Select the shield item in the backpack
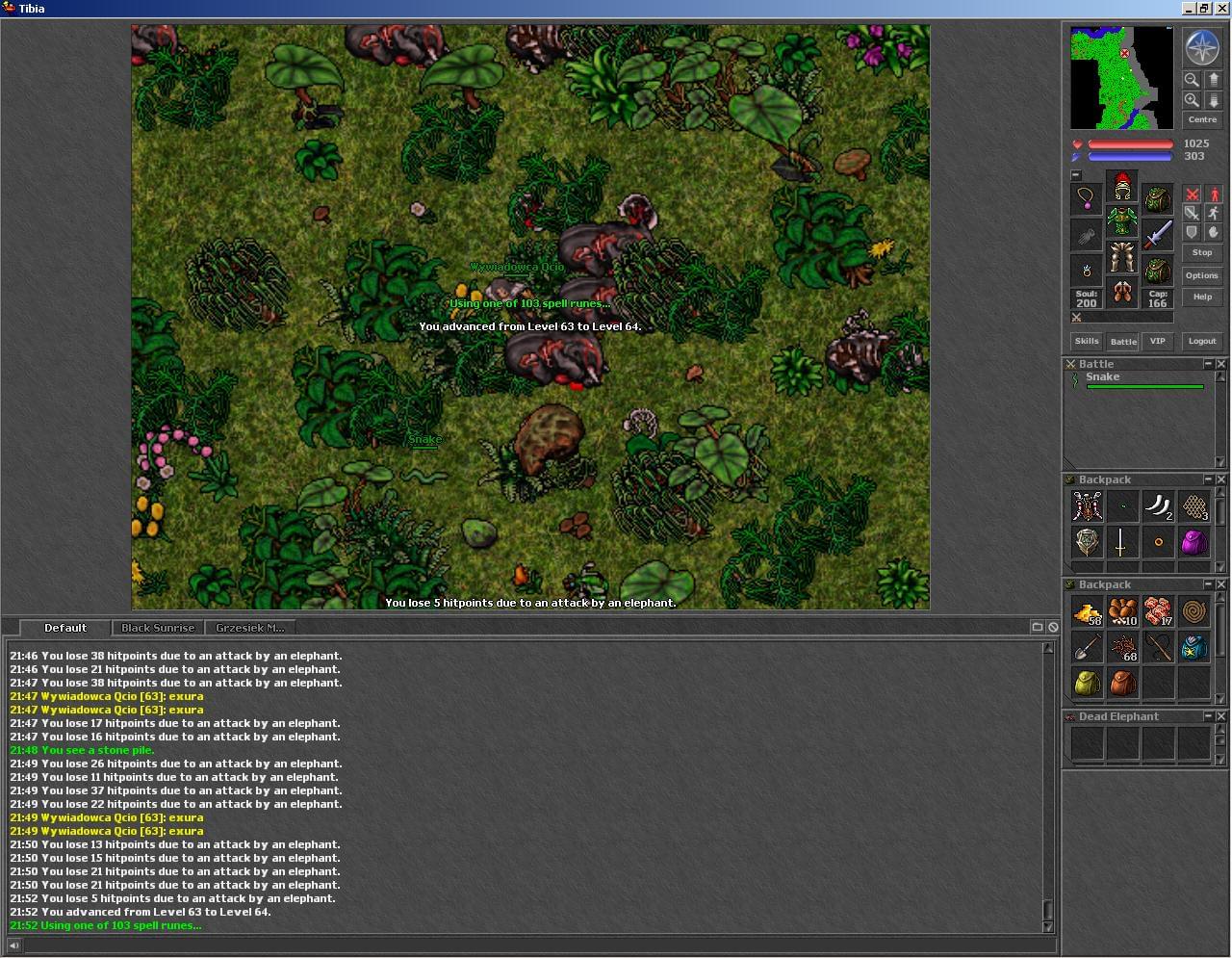Viewport: 1232px width, 958px height. click(1088, 542)
